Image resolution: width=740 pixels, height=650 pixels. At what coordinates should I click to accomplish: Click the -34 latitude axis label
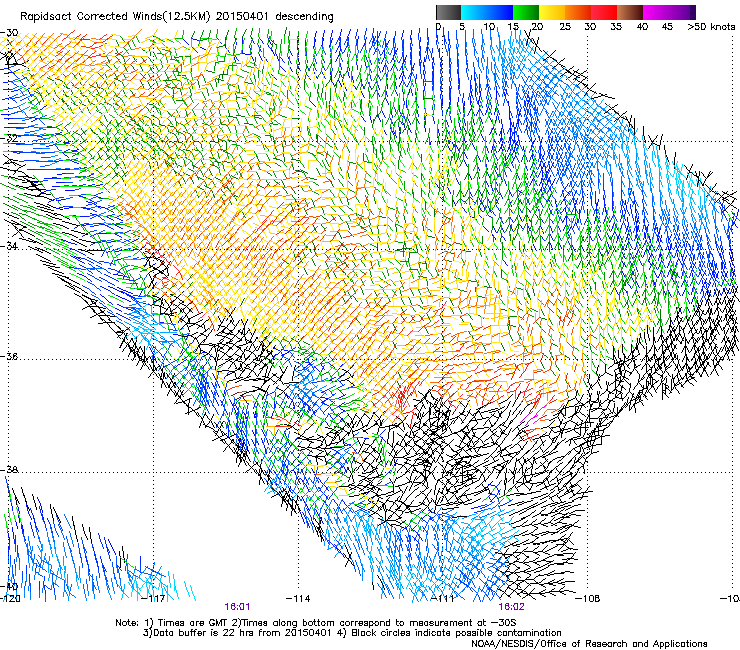pyautogui.click(x=9, y=246)
